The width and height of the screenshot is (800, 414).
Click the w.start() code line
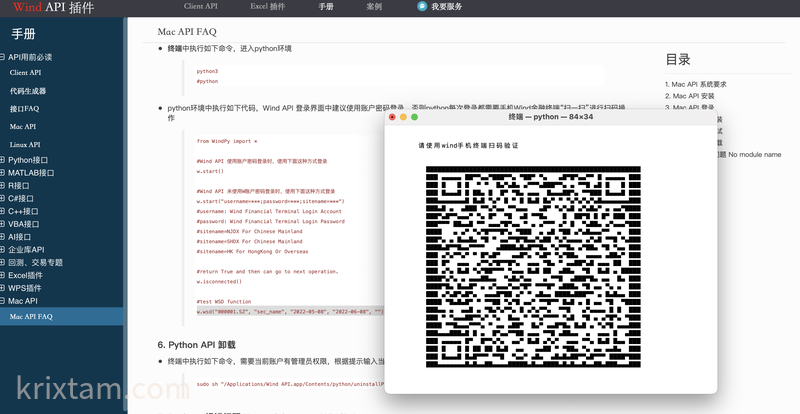(x=210, y=172)
